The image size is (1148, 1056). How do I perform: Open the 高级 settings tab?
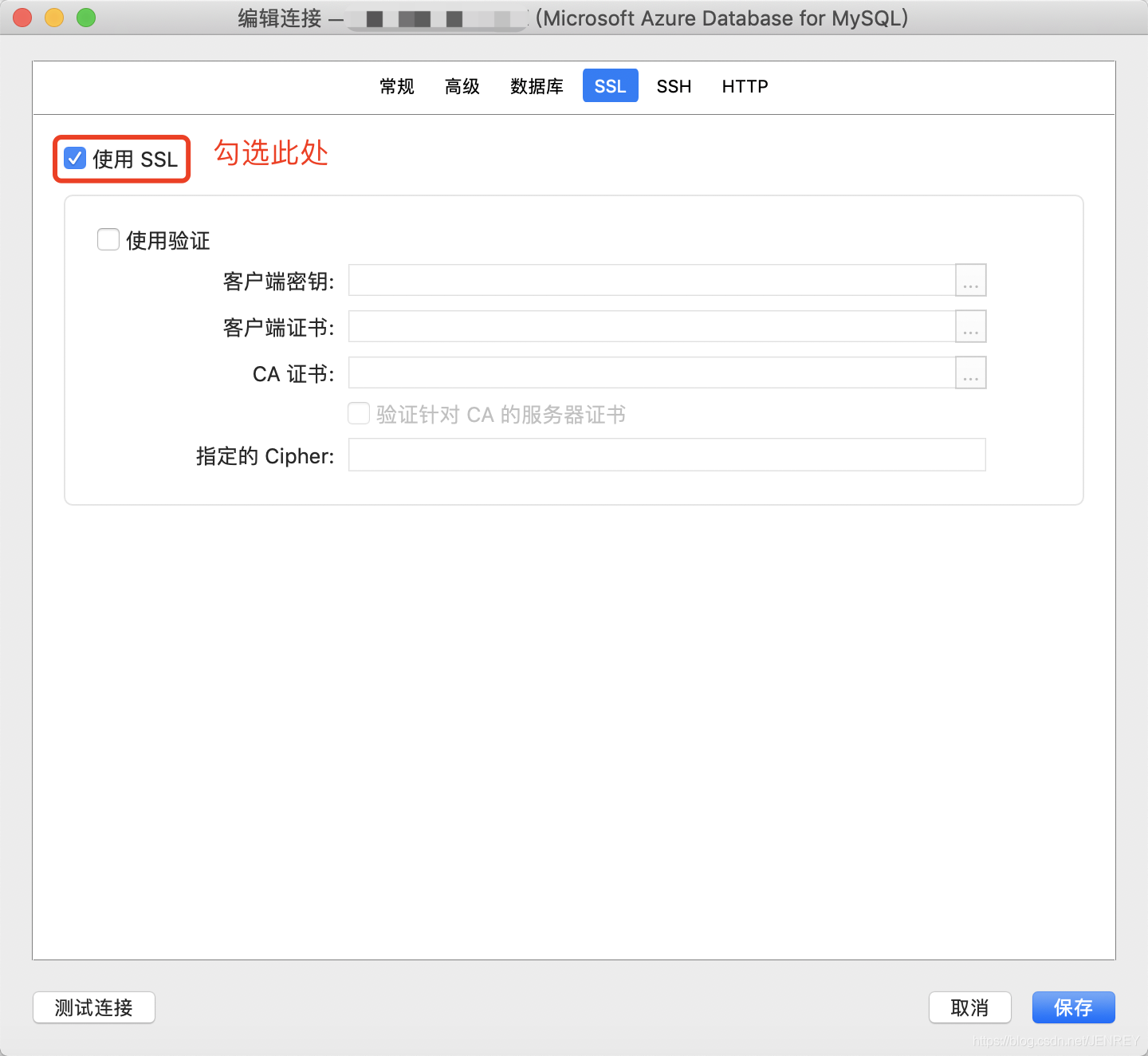point(461,86)
